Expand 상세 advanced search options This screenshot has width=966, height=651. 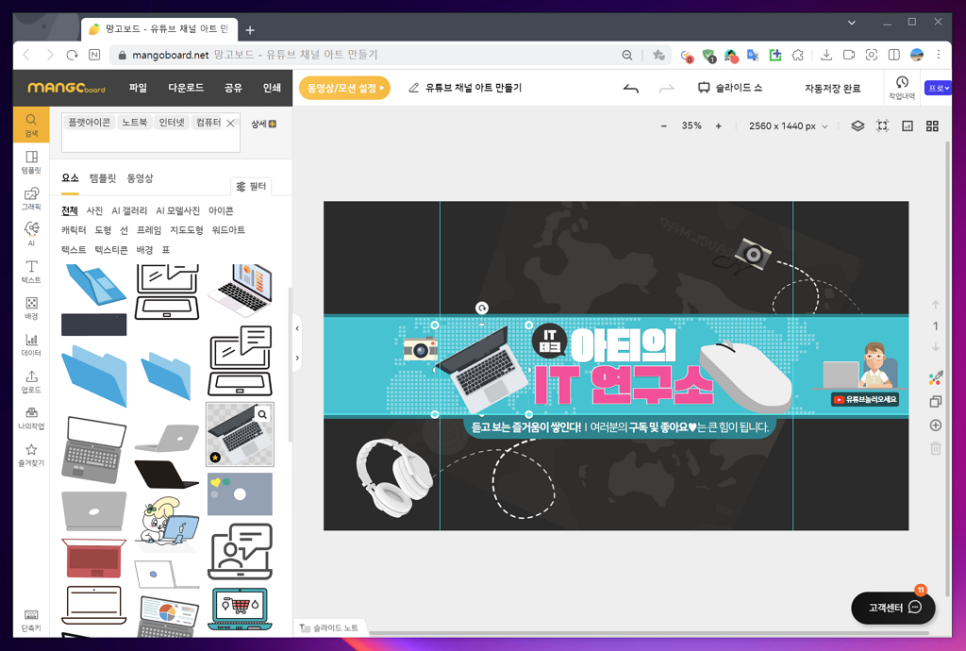[x=264, y=124]
